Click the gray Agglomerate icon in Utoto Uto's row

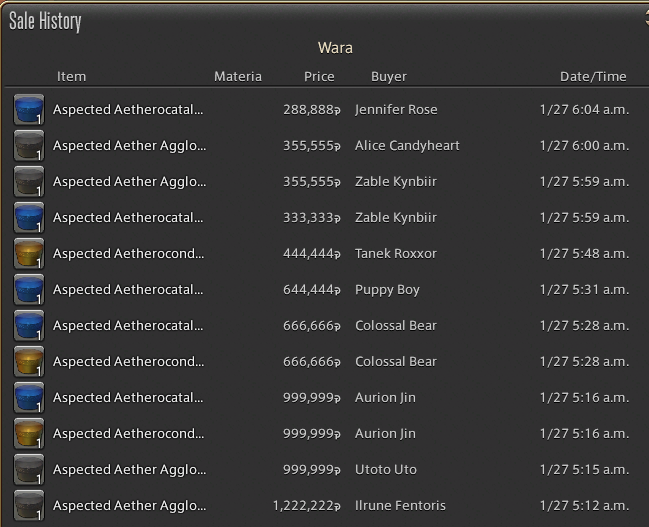click(x=29, y=470)
